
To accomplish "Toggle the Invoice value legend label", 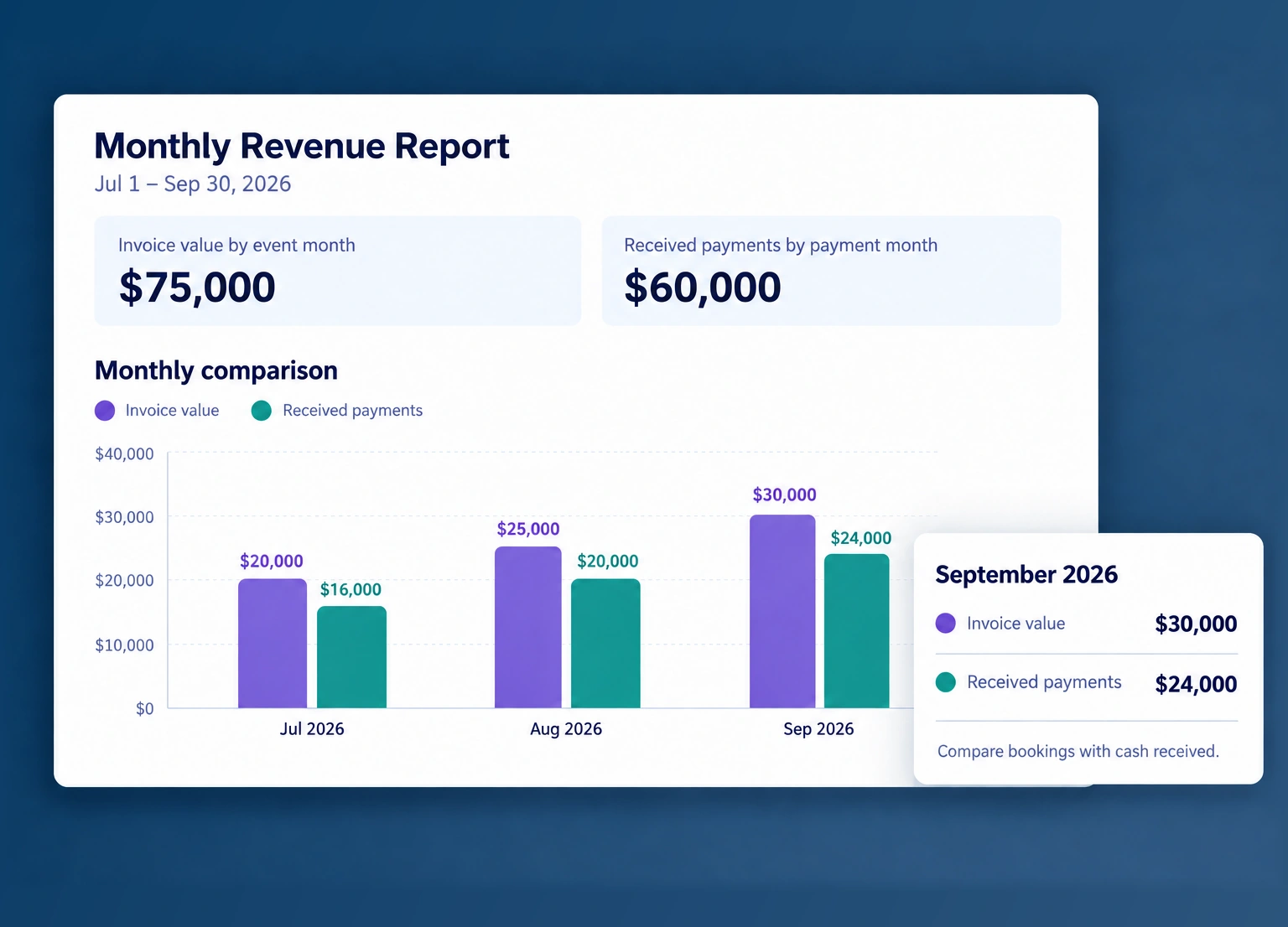I will (172, 411).
